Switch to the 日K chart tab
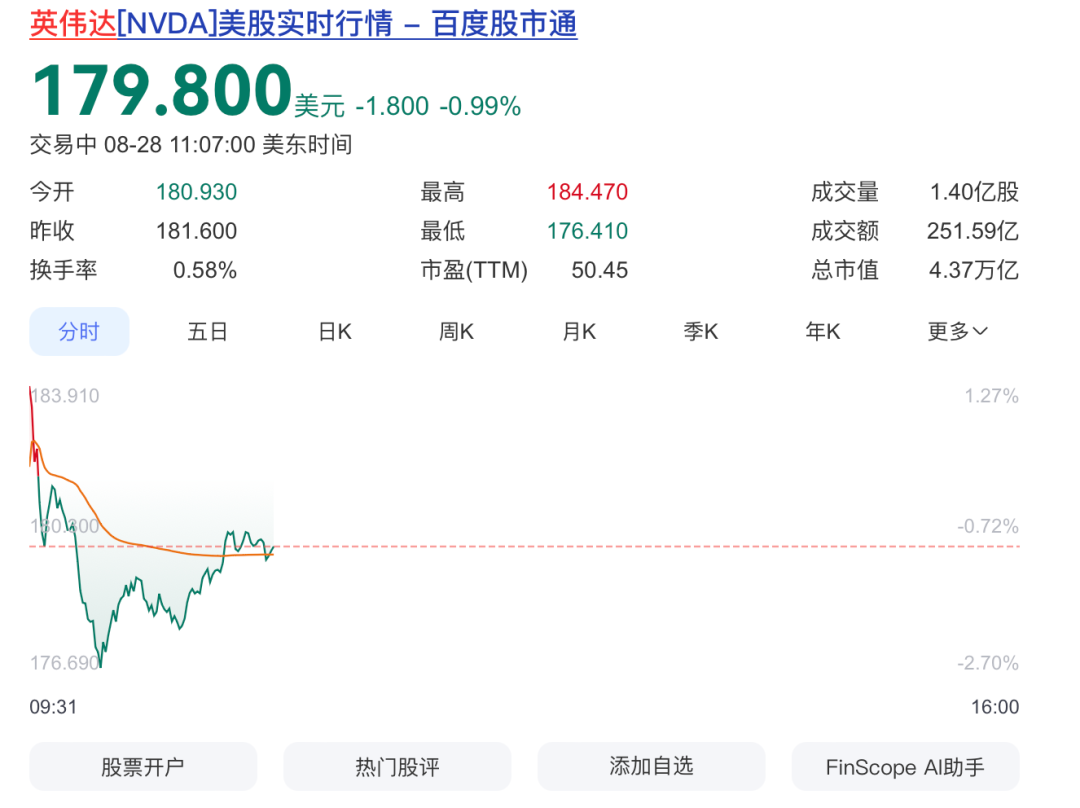The height and width of the screenshot is (808, 1080). (334, 332)
